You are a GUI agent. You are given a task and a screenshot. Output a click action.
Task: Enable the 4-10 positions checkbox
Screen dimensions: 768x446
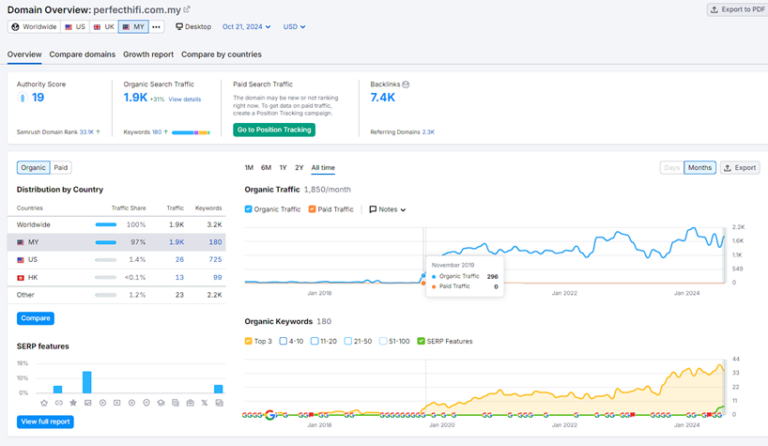(283, 341)
